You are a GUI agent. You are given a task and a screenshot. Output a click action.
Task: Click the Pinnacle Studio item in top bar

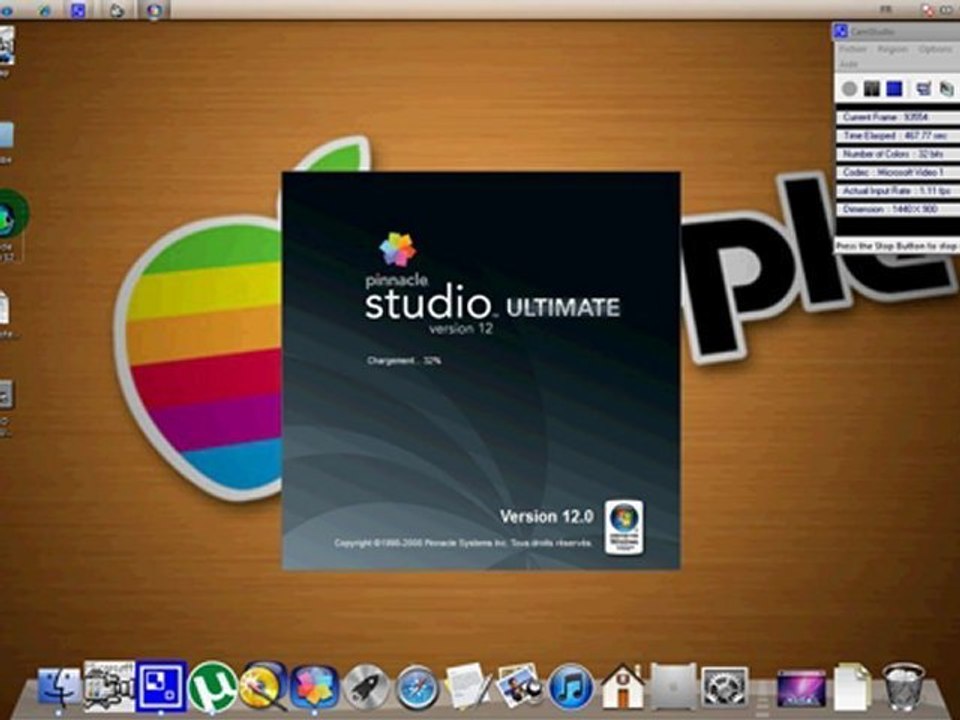[x=154, y=10]
